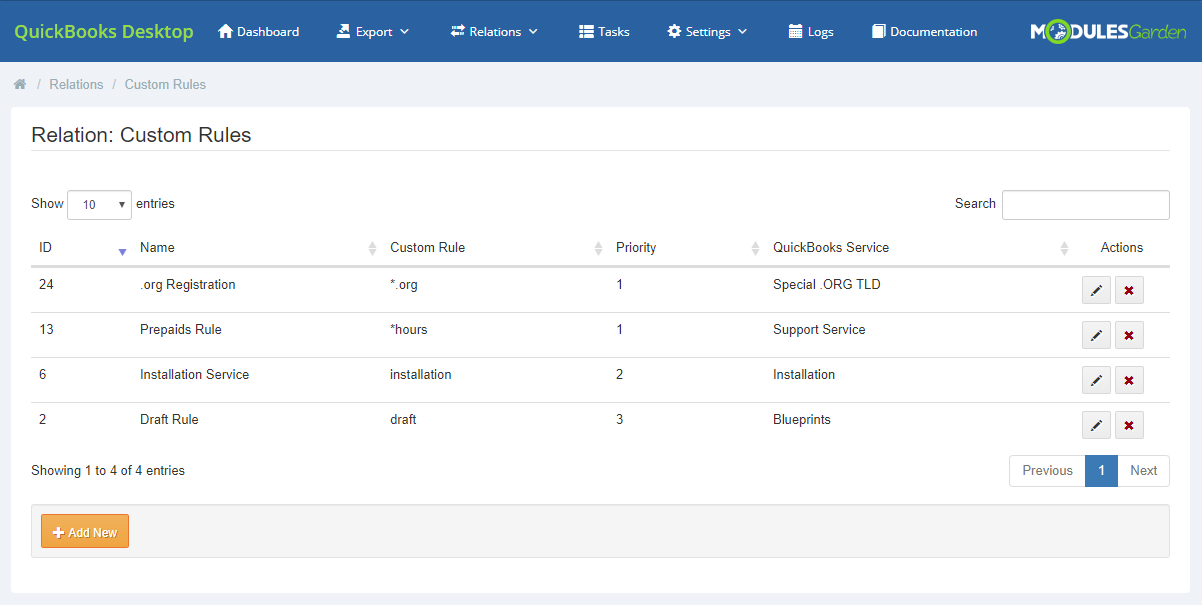
Task: Click 'Blueprints' service cell
Action: click(802, 420)
